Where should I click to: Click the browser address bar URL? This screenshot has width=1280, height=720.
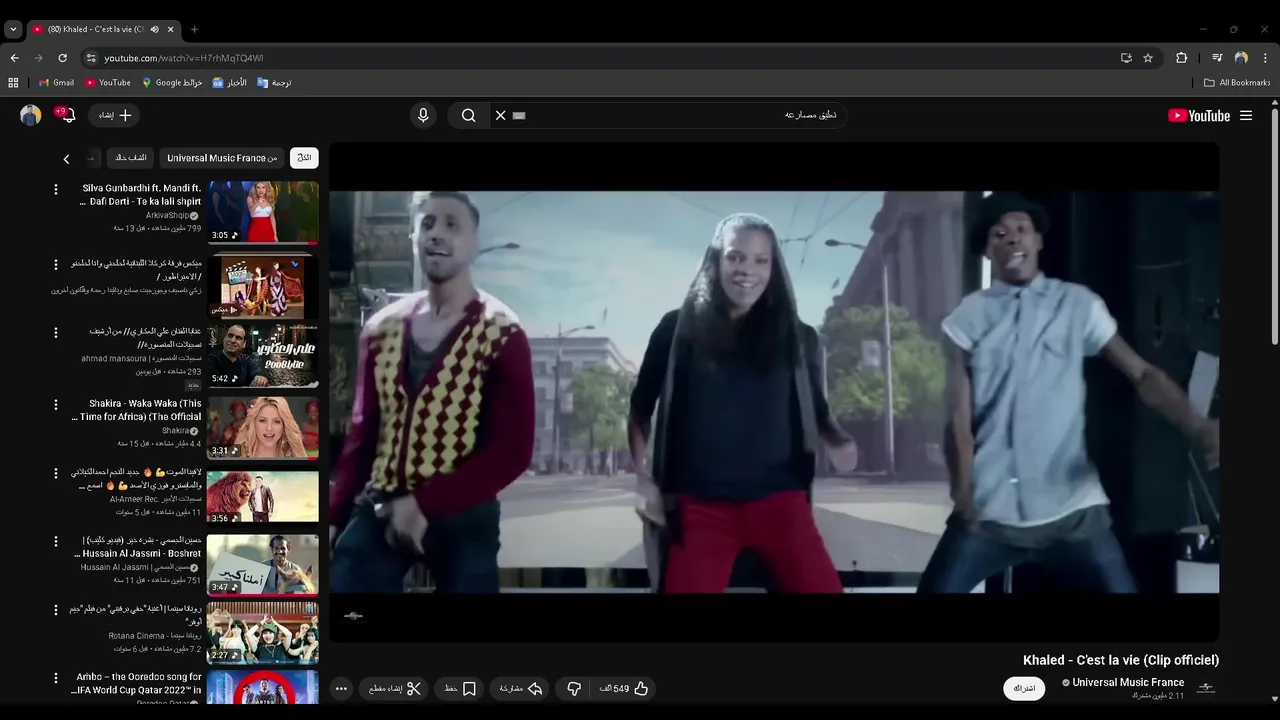[x=184, y=58]
